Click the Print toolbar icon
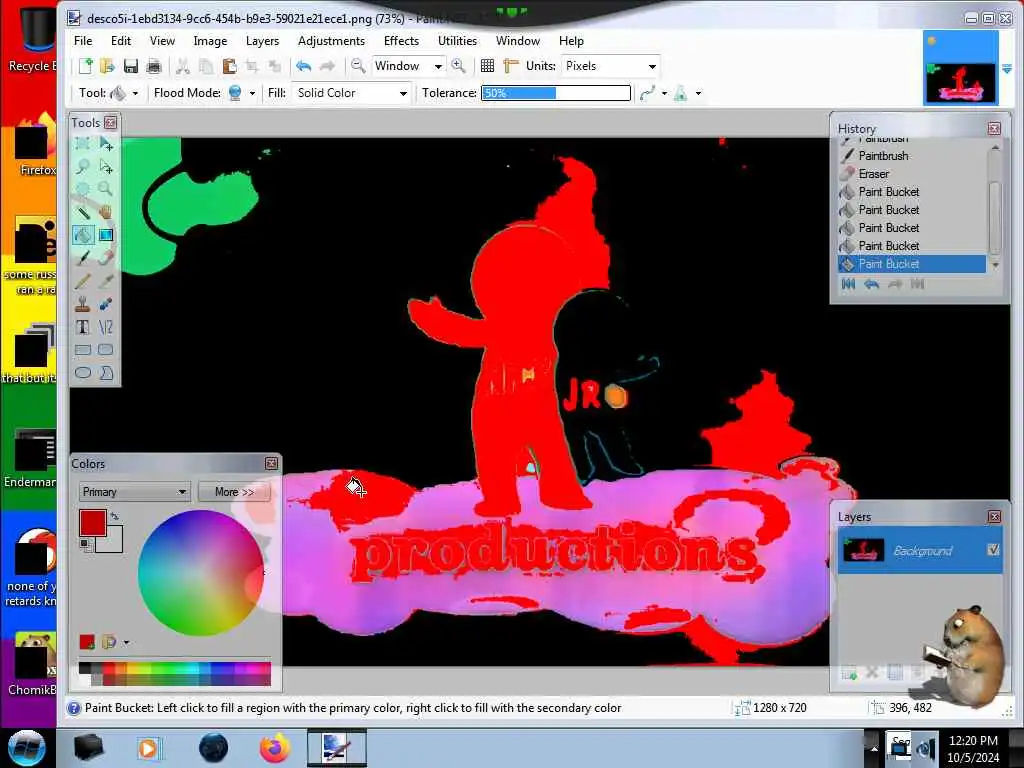This screenshot has width=1024, height=768. coord(153,66)
